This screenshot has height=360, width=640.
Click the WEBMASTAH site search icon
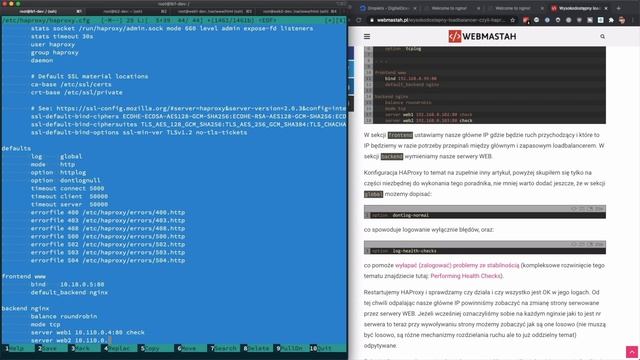(602, 36)
